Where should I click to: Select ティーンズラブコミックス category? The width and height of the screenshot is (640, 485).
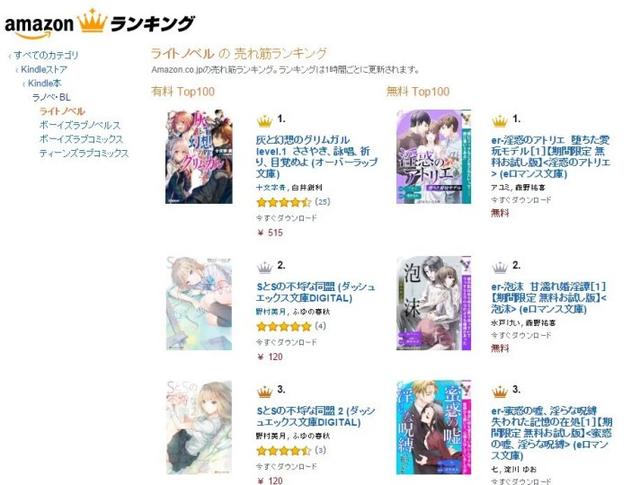pyautogui.click(x=84, y=153)
